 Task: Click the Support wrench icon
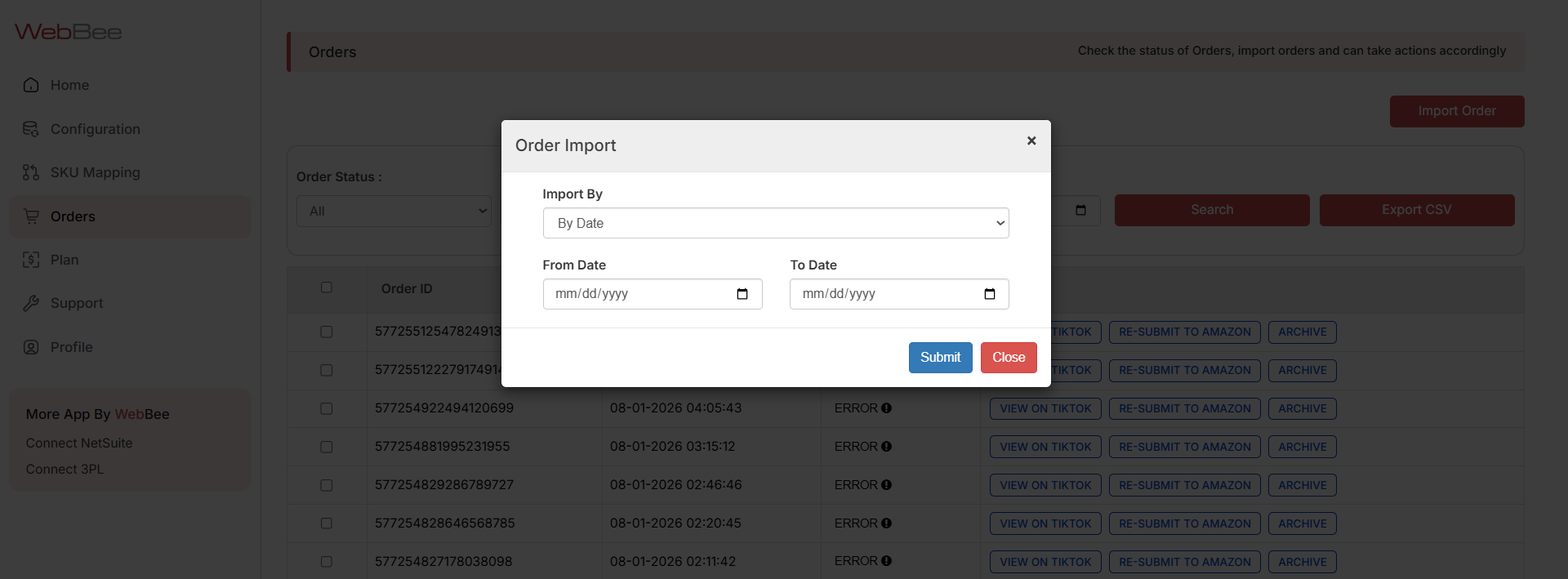click(31, 303)
